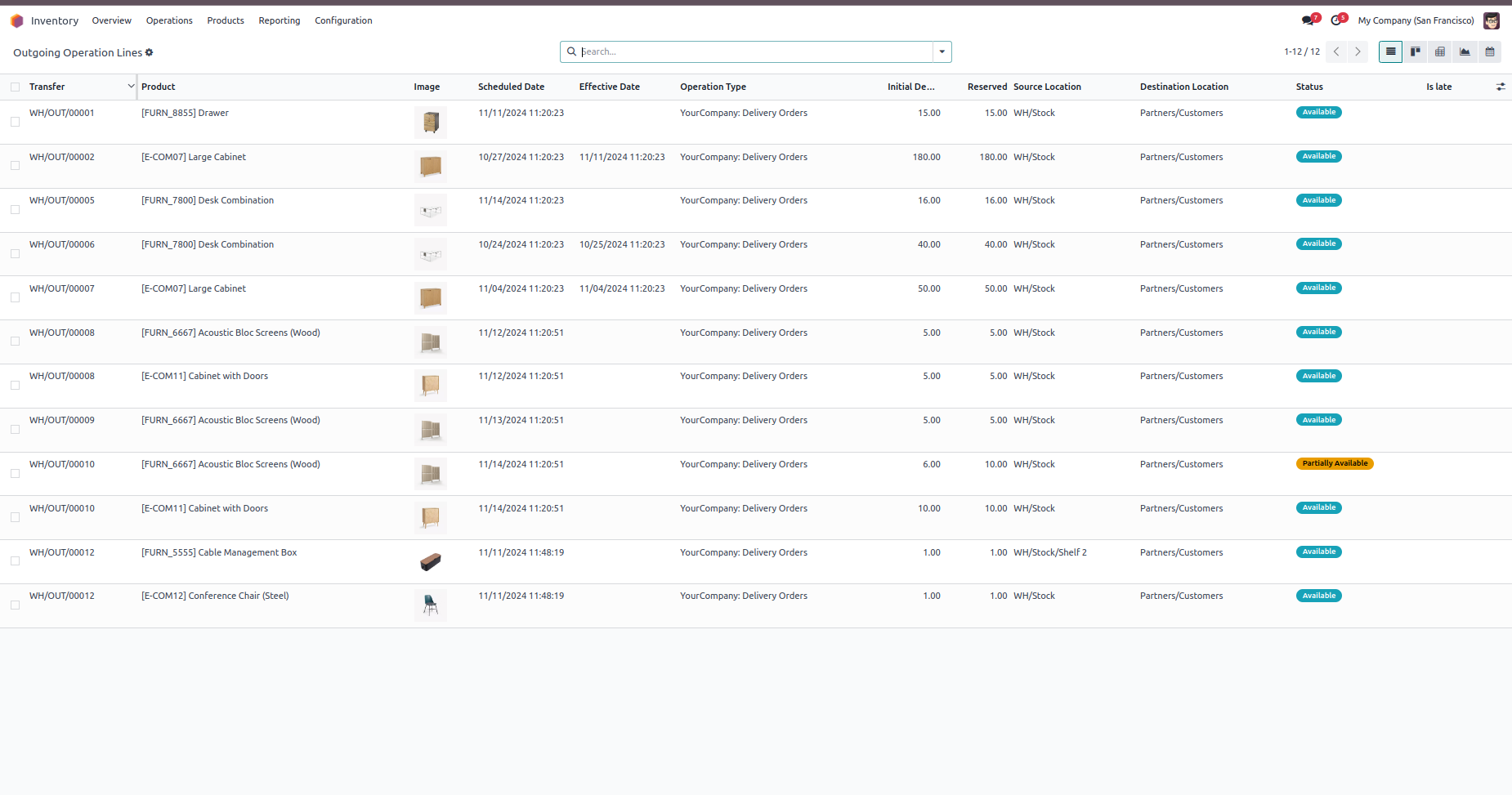Click the Transfer column sort arrow
The image size is (1512, 795).
click(131, 86)
